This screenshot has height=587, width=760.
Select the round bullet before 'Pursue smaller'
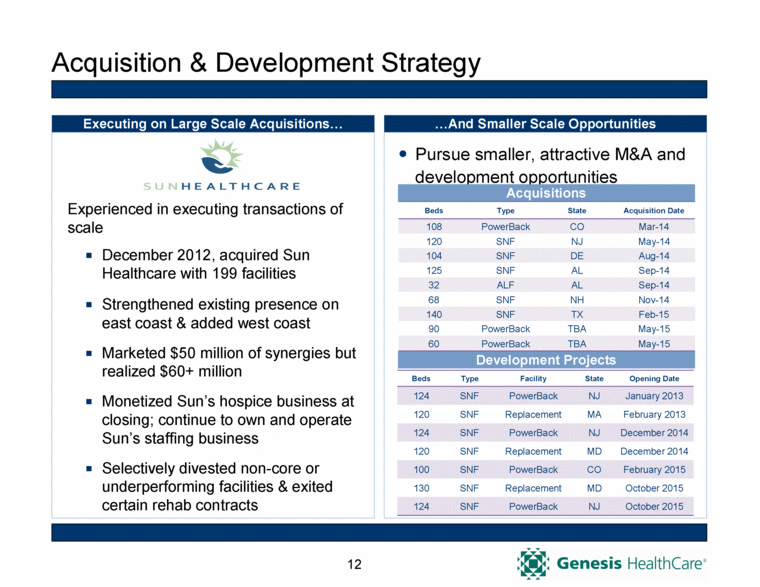pos(402,156)
